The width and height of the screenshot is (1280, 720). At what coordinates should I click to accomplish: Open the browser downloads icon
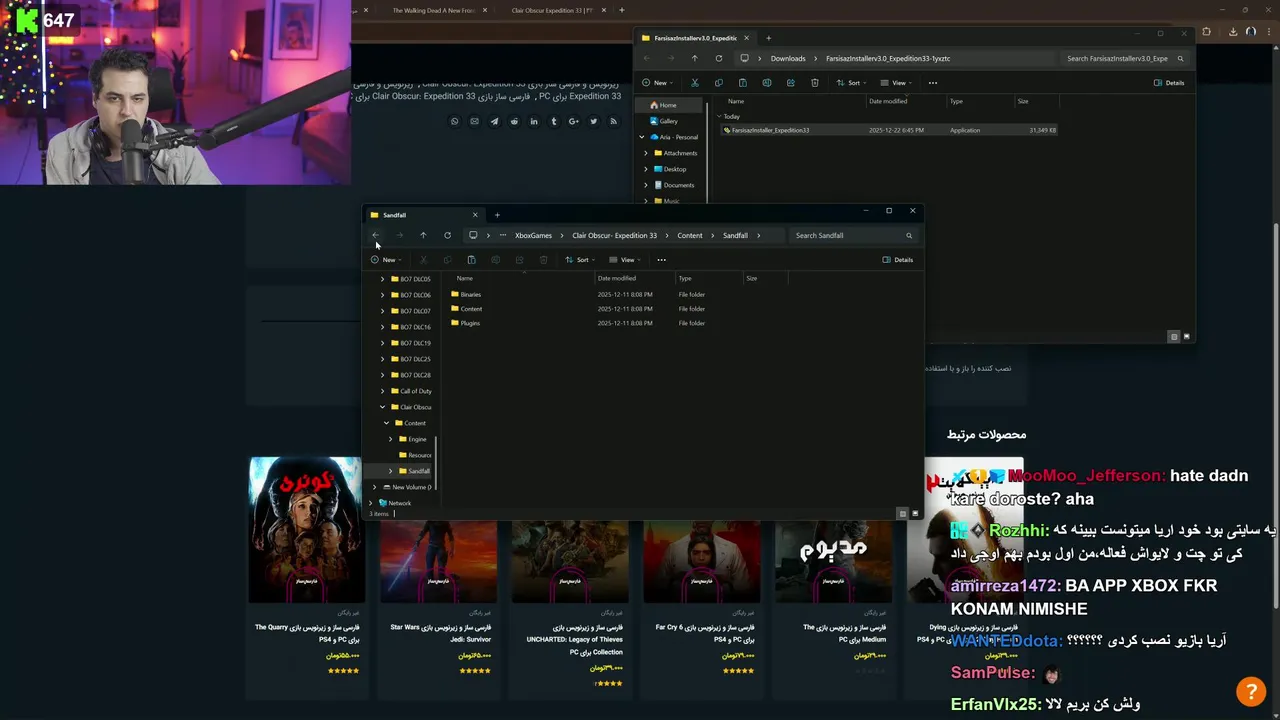pyautogui.click(x=1233, y=32)
